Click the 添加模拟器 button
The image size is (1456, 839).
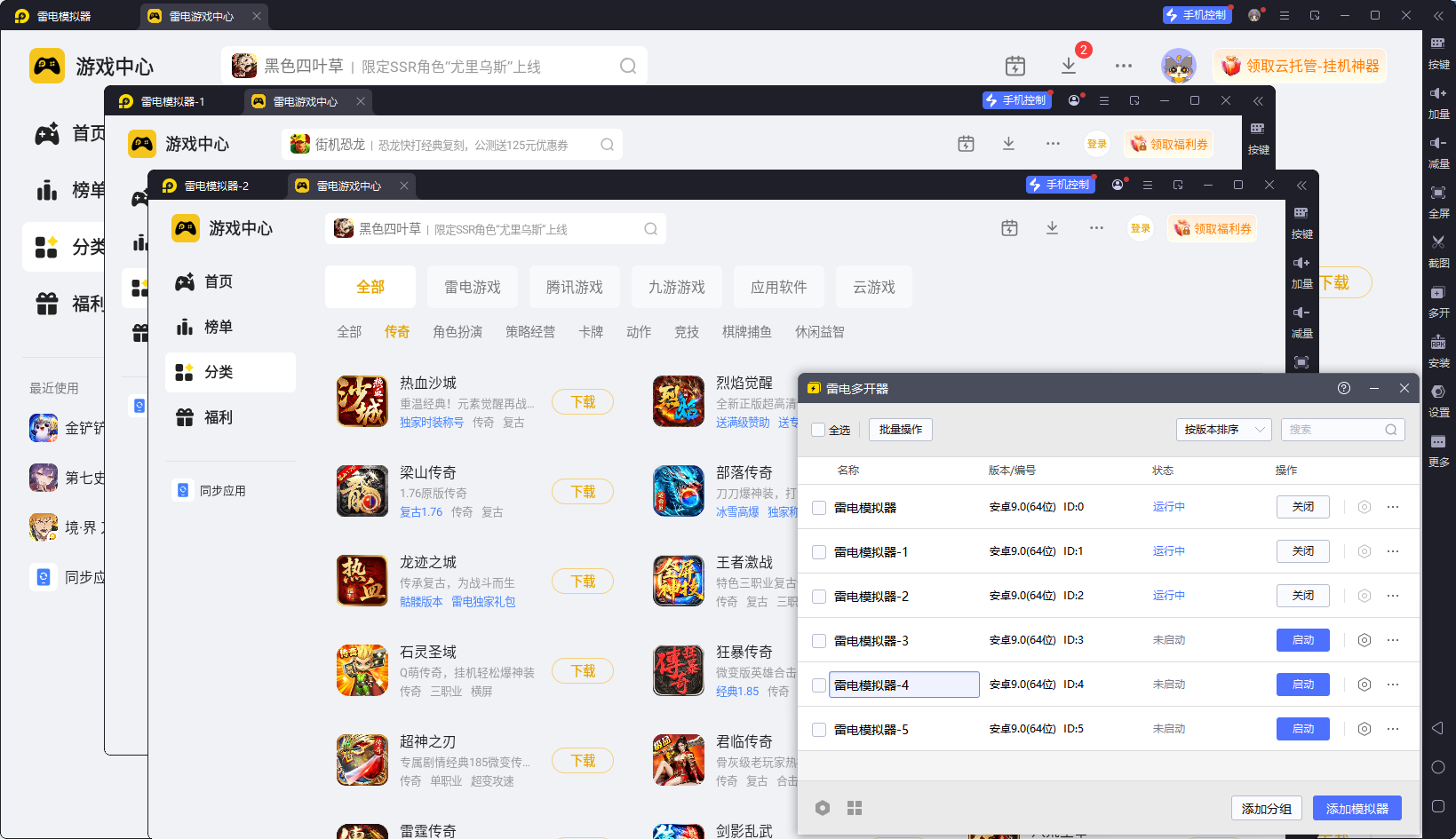pyautogui.click(x=1357, y=809)
